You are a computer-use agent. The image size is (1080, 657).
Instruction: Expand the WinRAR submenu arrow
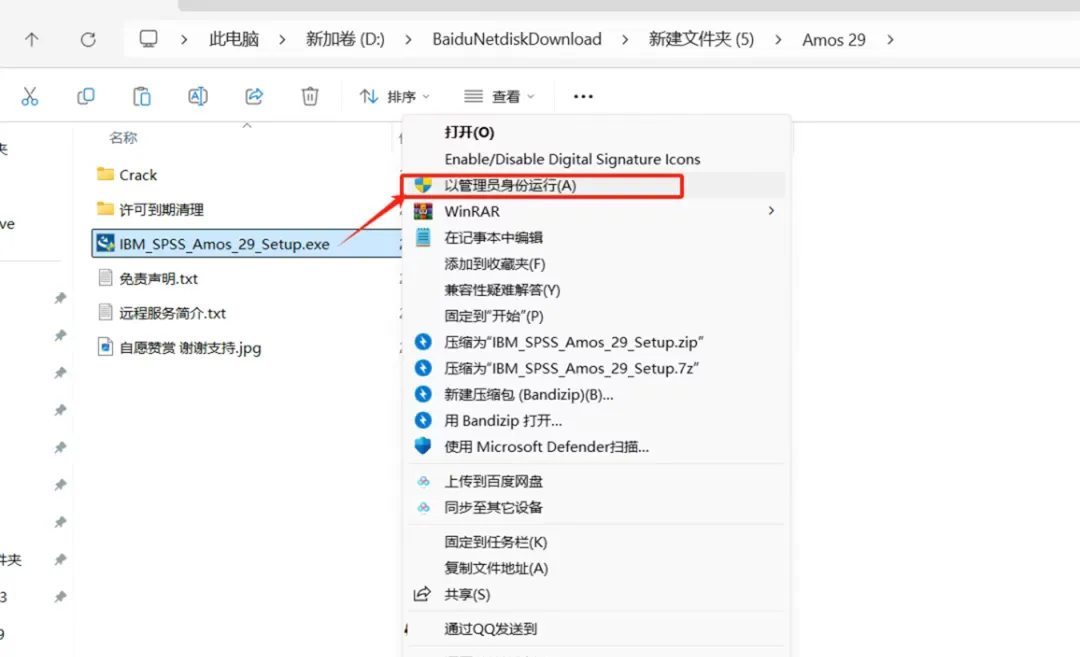[771, 211]
